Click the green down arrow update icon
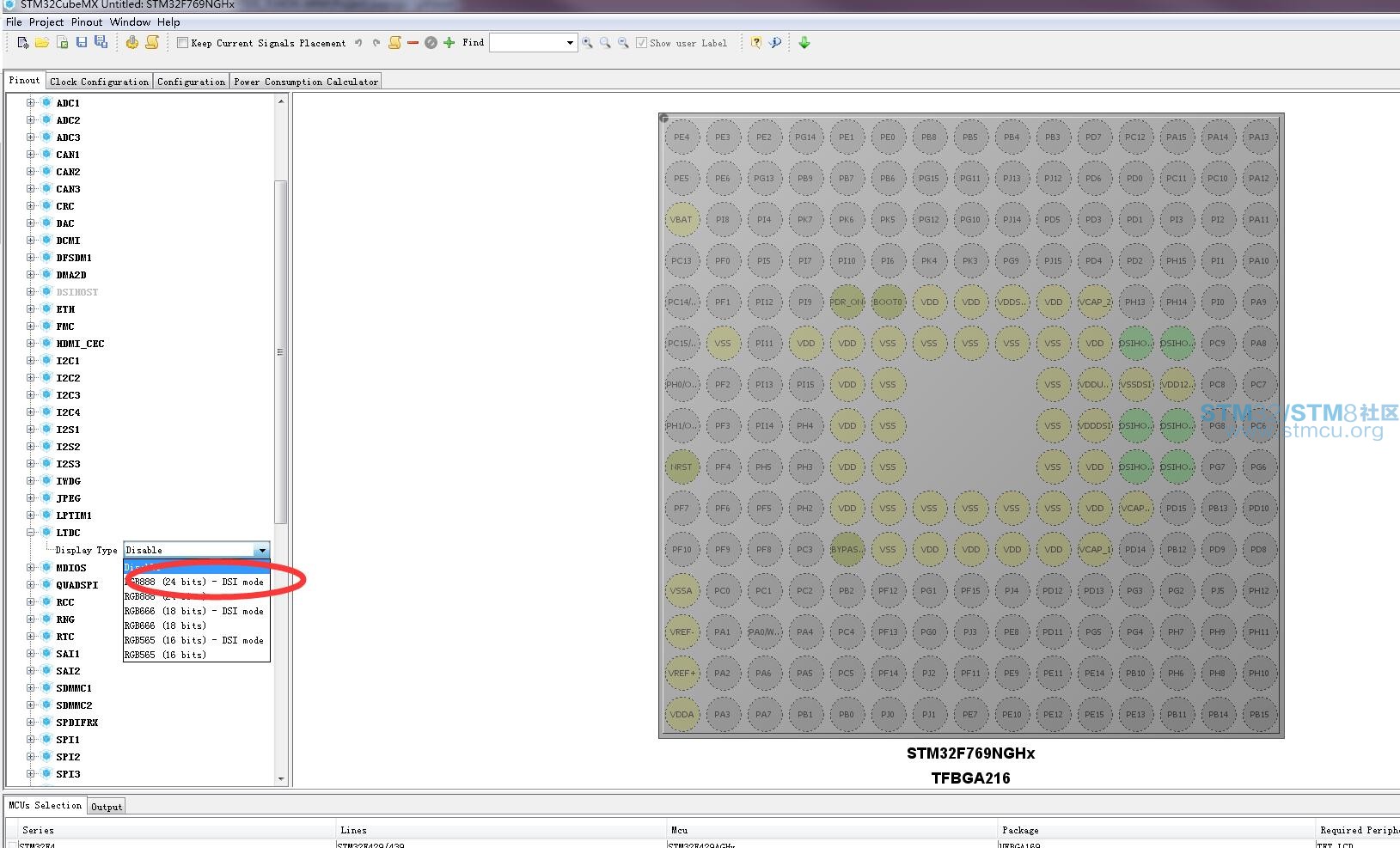The height and width of the screenshot is (848, 1400). coord(804,42)
